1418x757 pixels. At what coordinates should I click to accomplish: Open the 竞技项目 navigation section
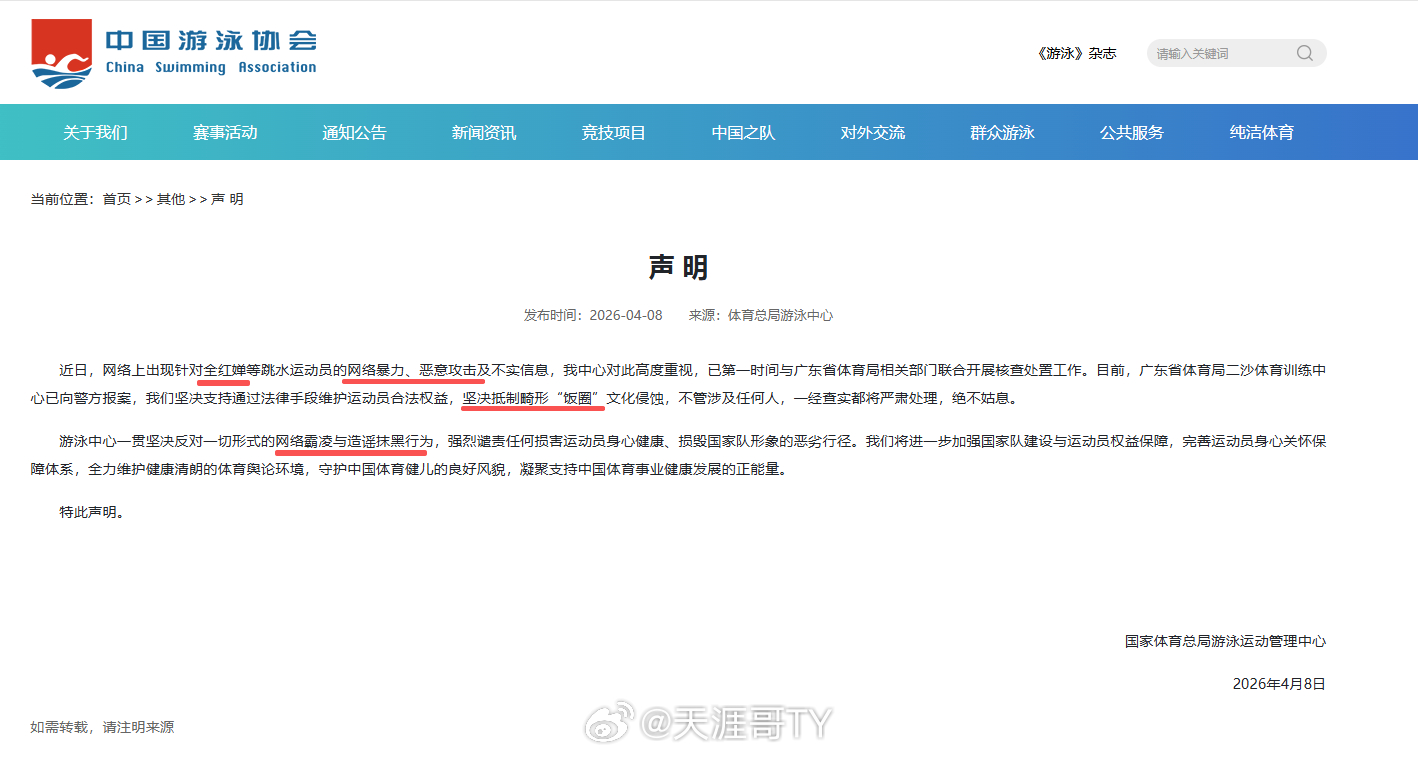click(x=614, y=131)
